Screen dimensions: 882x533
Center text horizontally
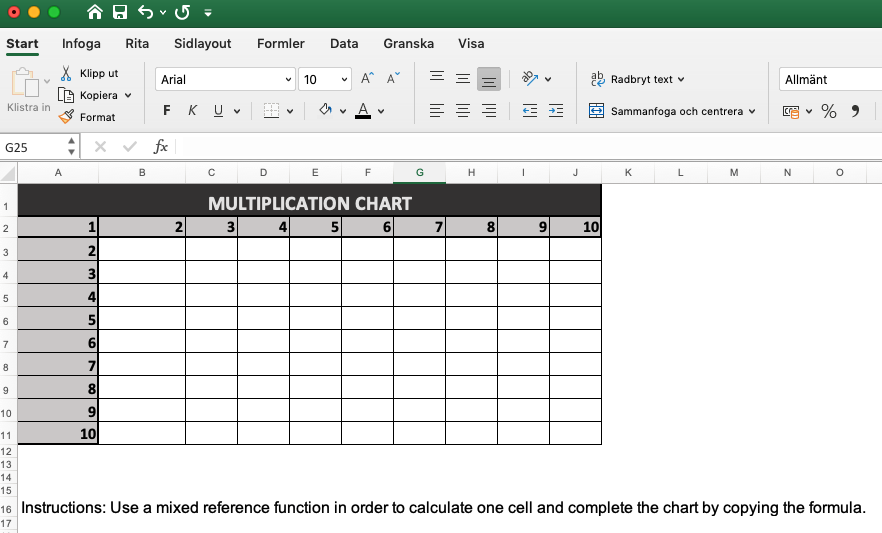point(463,111)
